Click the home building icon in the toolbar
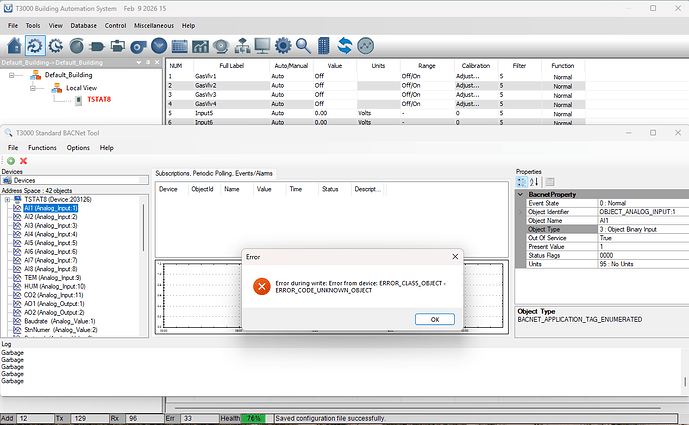This screenshot has width=689, height=425. (13, 45)
